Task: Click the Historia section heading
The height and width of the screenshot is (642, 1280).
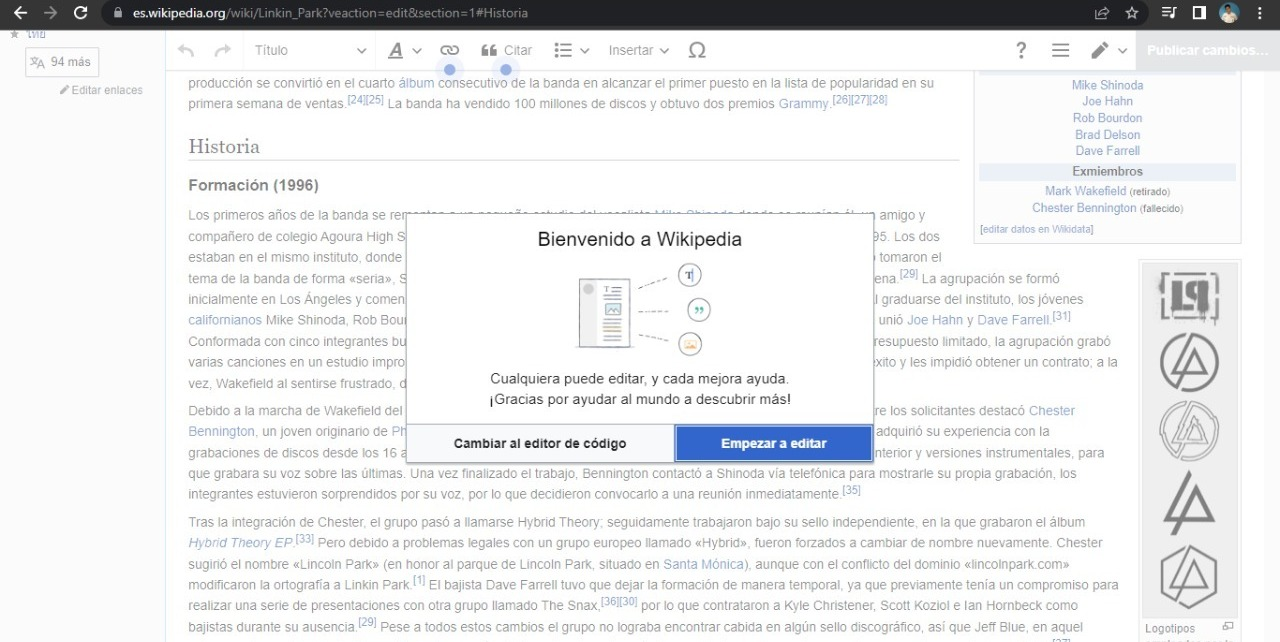Action: click(224, 146)
